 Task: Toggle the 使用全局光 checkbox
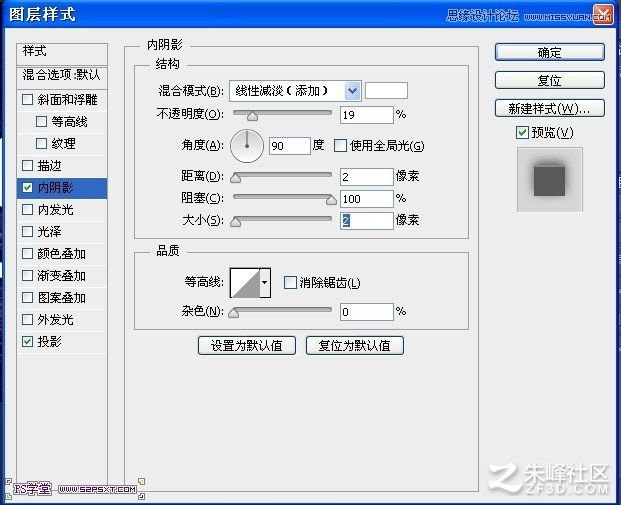click(340, 145)
